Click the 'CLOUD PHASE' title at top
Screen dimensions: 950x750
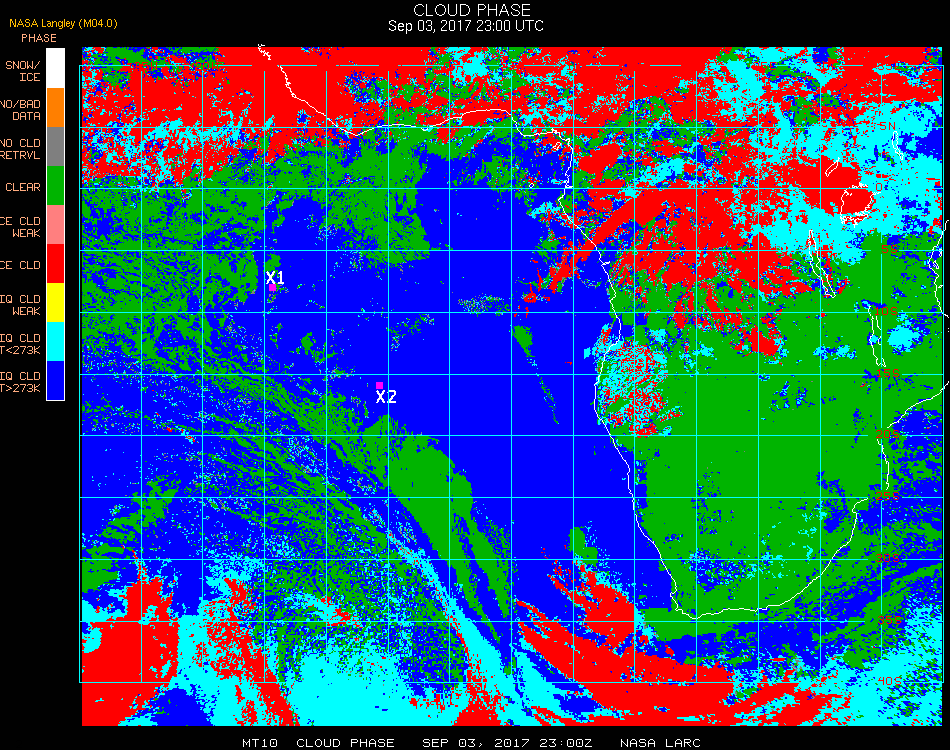[472, 10]
